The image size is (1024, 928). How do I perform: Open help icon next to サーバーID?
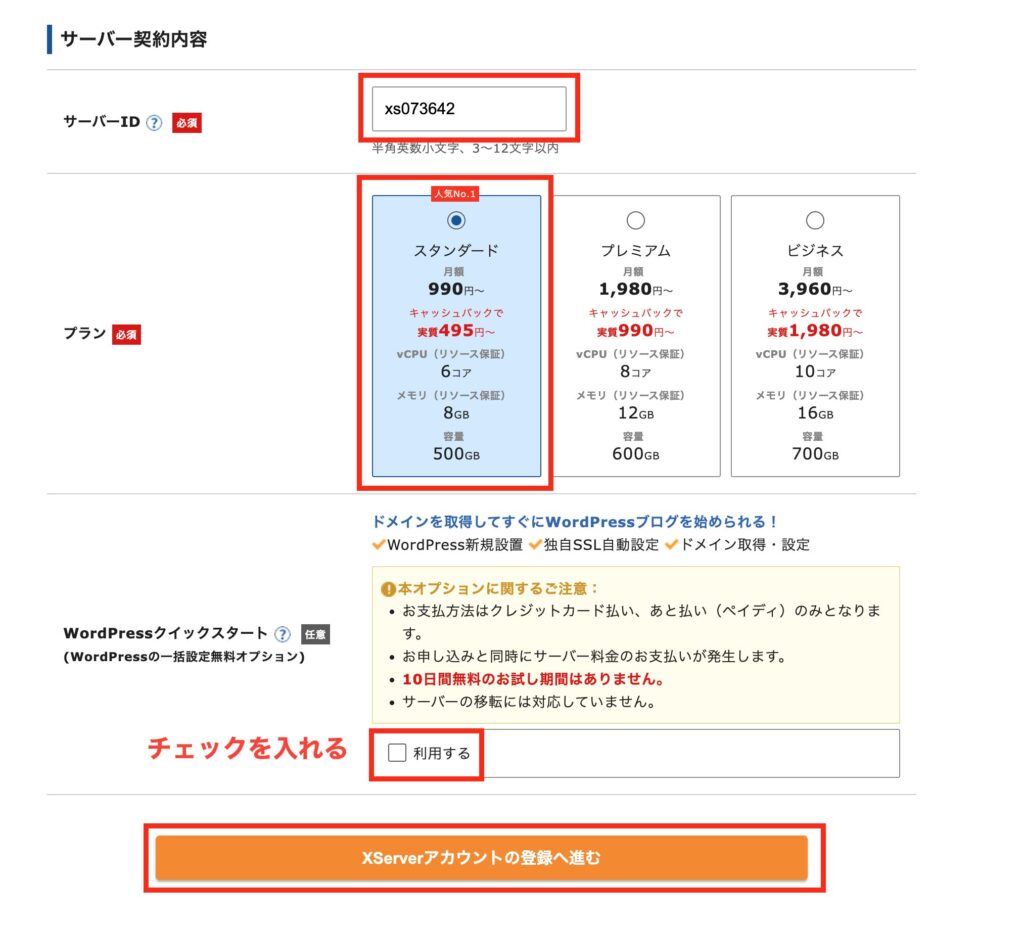154,123
